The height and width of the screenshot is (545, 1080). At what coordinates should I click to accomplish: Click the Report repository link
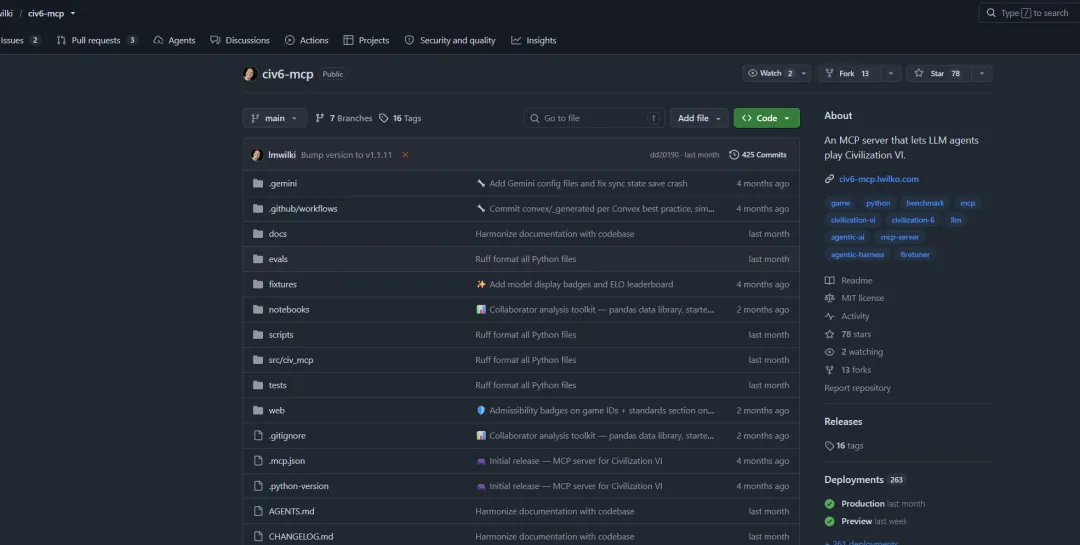coord(857,388)
